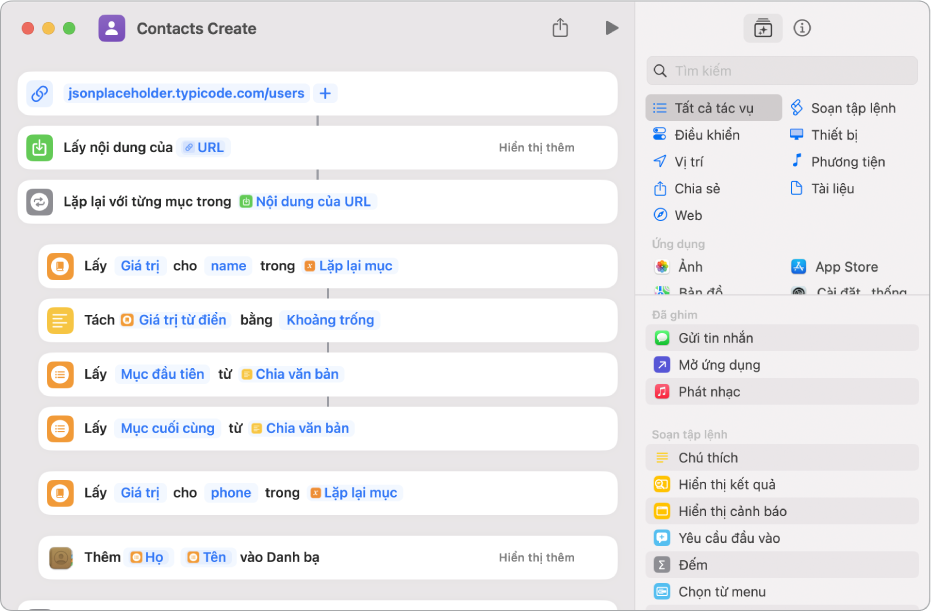Click the green Lấy nội dung của action icon
The height and width of the screenshot is (612, 931).
point(40,147)
